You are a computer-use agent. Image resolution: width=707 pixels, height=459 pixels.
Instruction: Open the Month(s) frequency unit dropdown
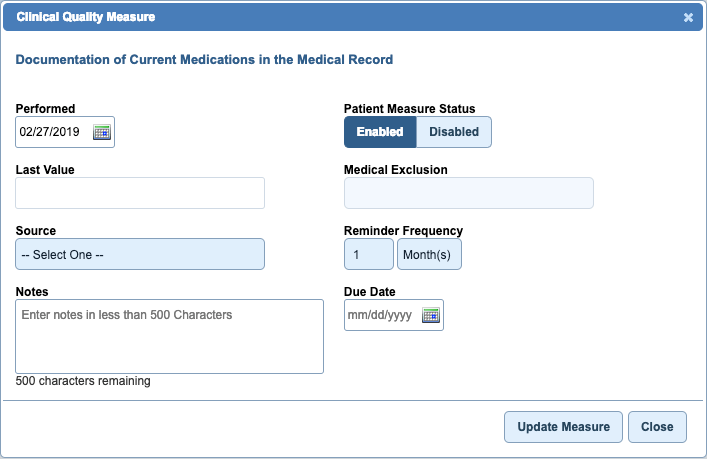430,255
